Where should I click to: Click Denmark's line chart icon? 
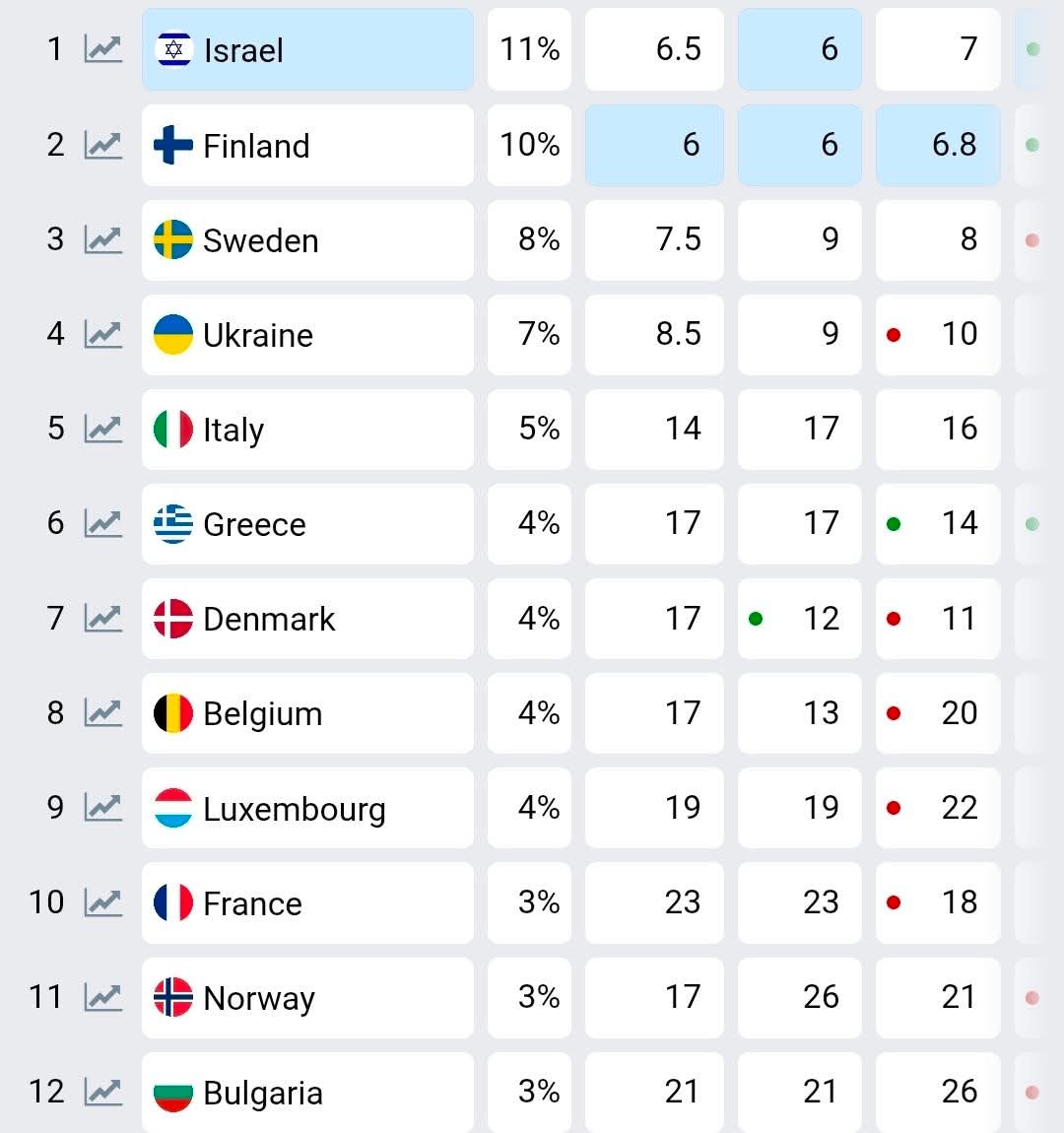click(102, 618)
